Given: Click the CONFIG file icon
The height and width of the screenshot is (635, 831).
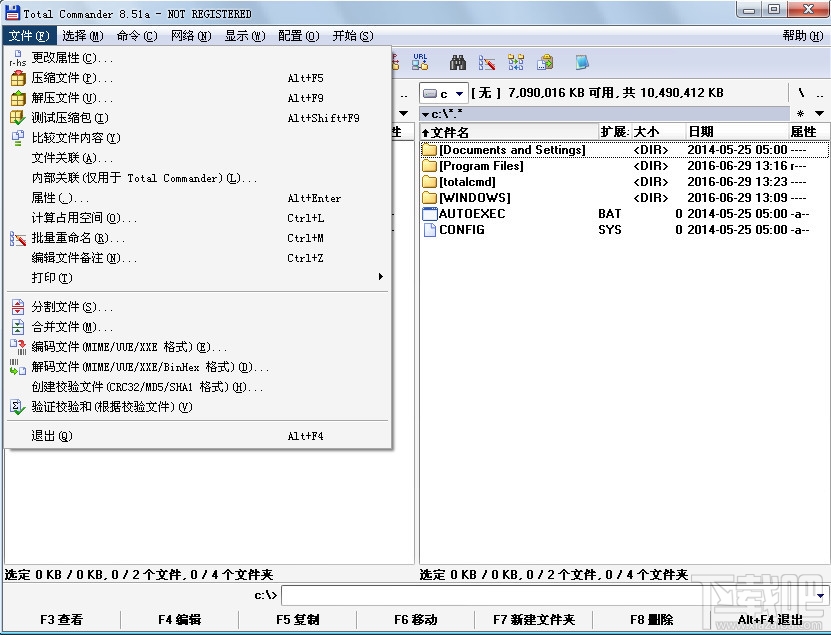Looking at the screenshot, I should pos(430,230).
